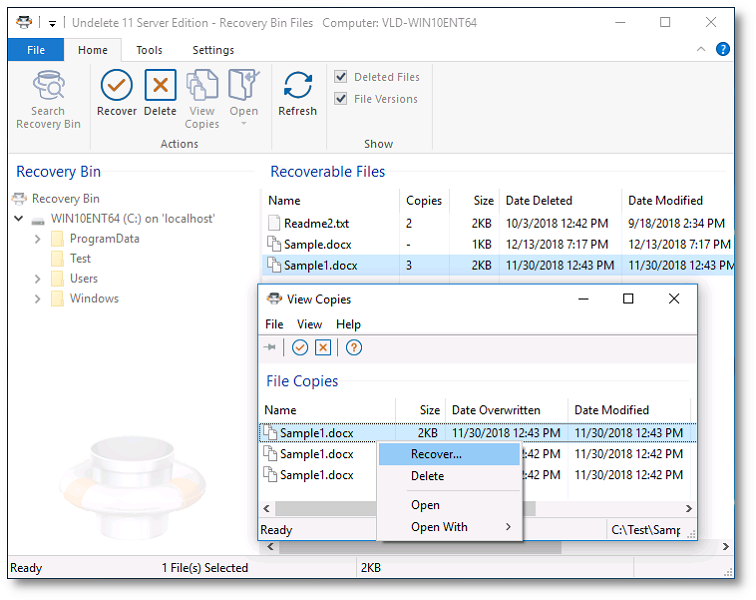Screen dimensions: 756x600
Task: Select Sample1.docx row in Recoverable Files
Action: pyautogui.click(x=498, y=265)
